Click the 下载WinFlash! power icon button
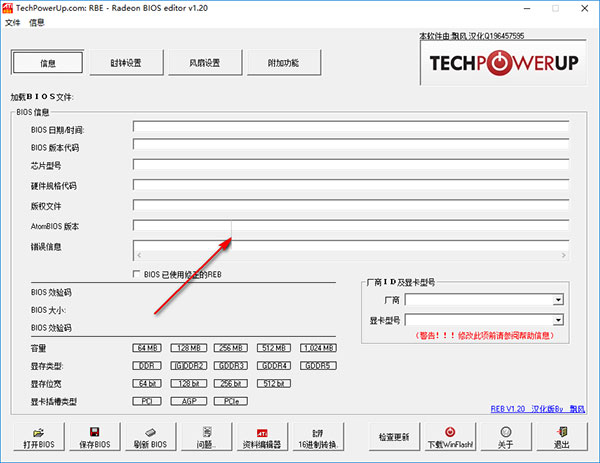The width and height of the screenshot is (600, 463). [450, 437]
